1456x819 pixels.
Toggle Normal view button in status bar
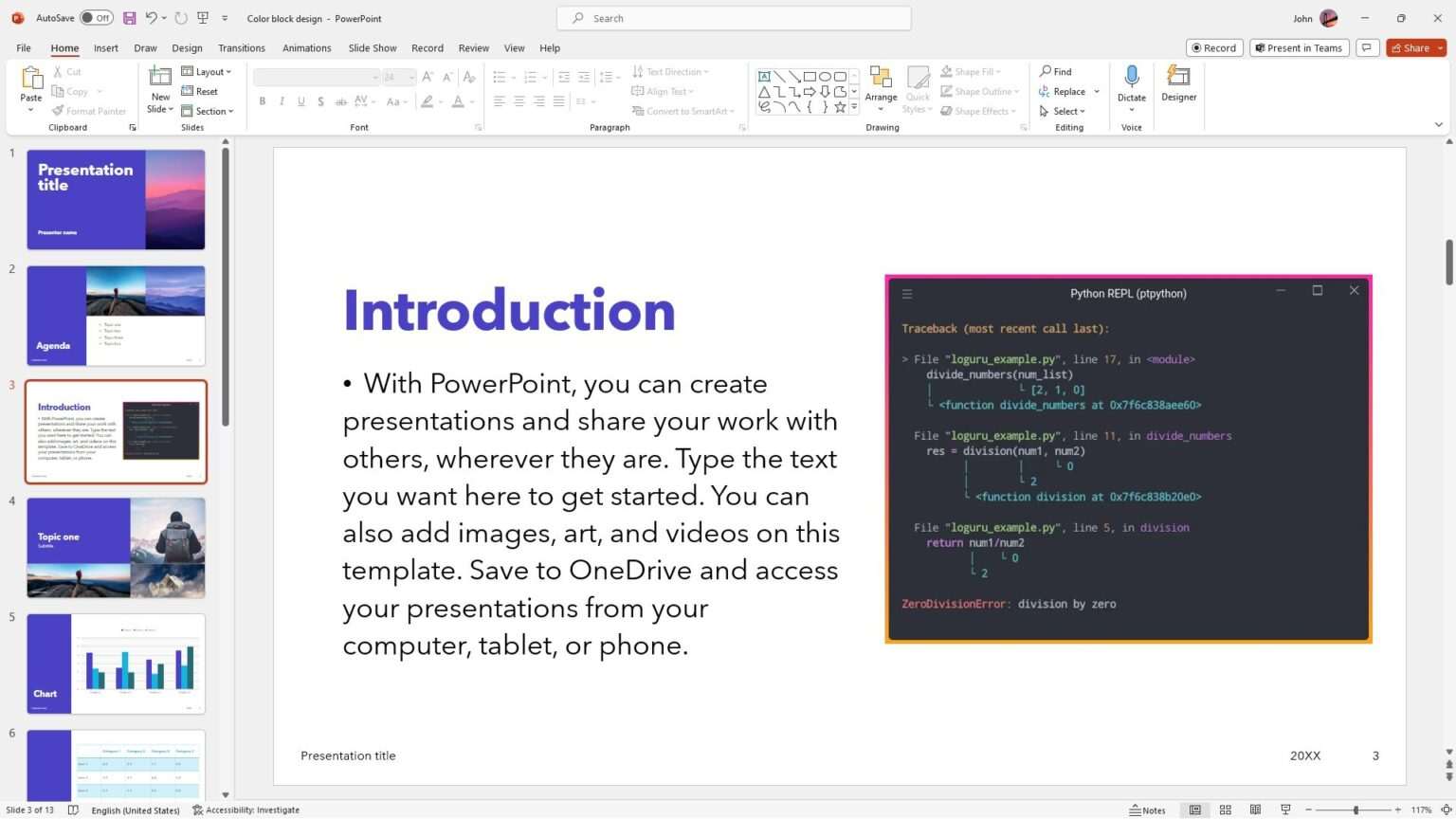click(x=1195, y=810)
